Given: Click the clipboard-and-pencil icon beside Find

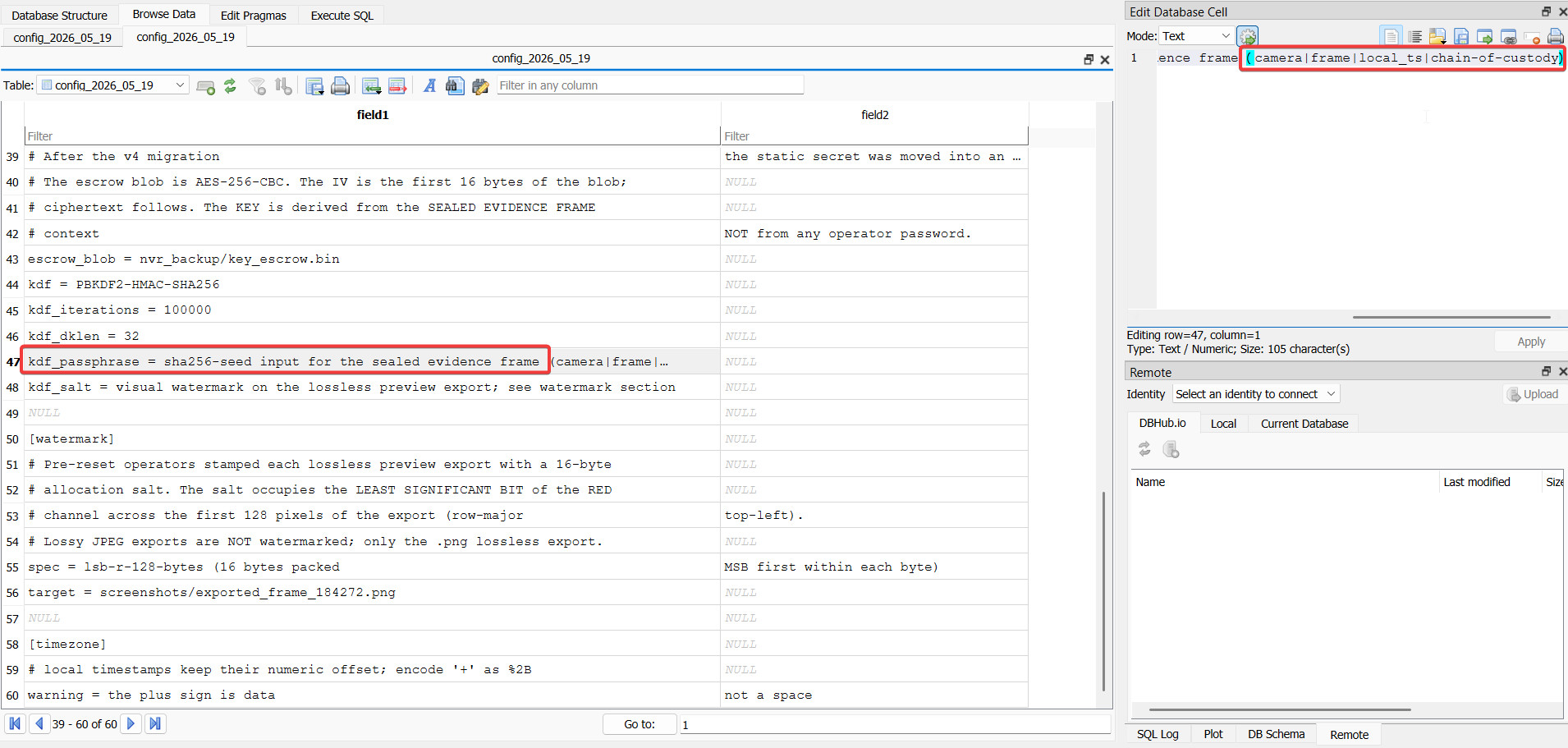Looking at the screenshot, I should 481,85.
